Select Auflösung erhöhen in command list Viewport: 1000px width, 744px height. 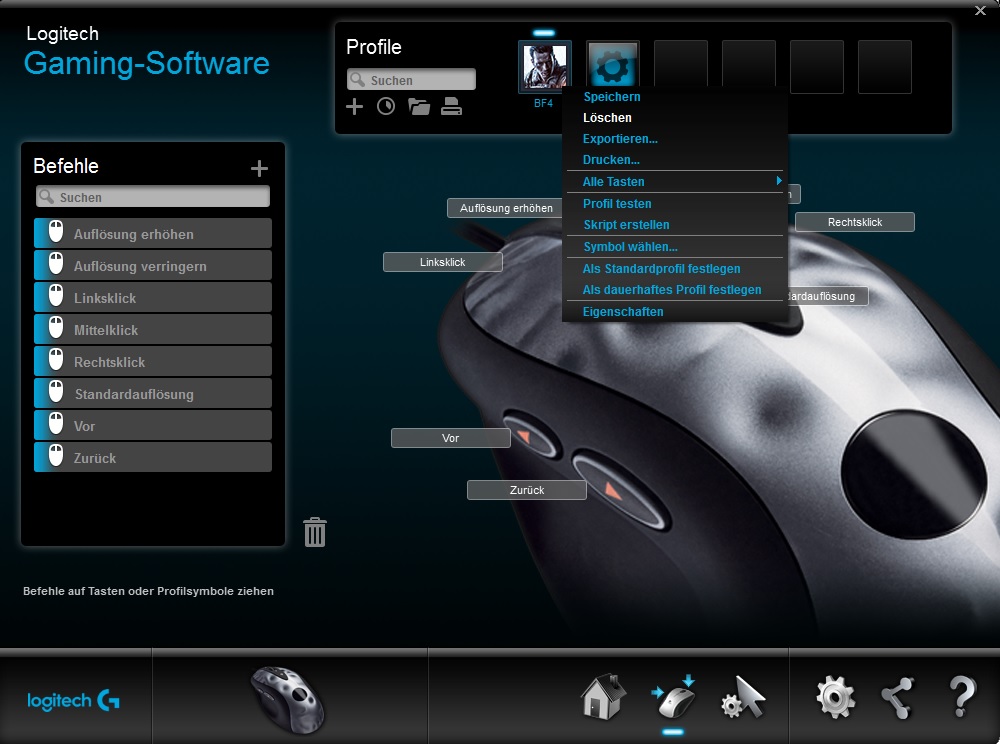pyautogui.click(x=153, y=233)
